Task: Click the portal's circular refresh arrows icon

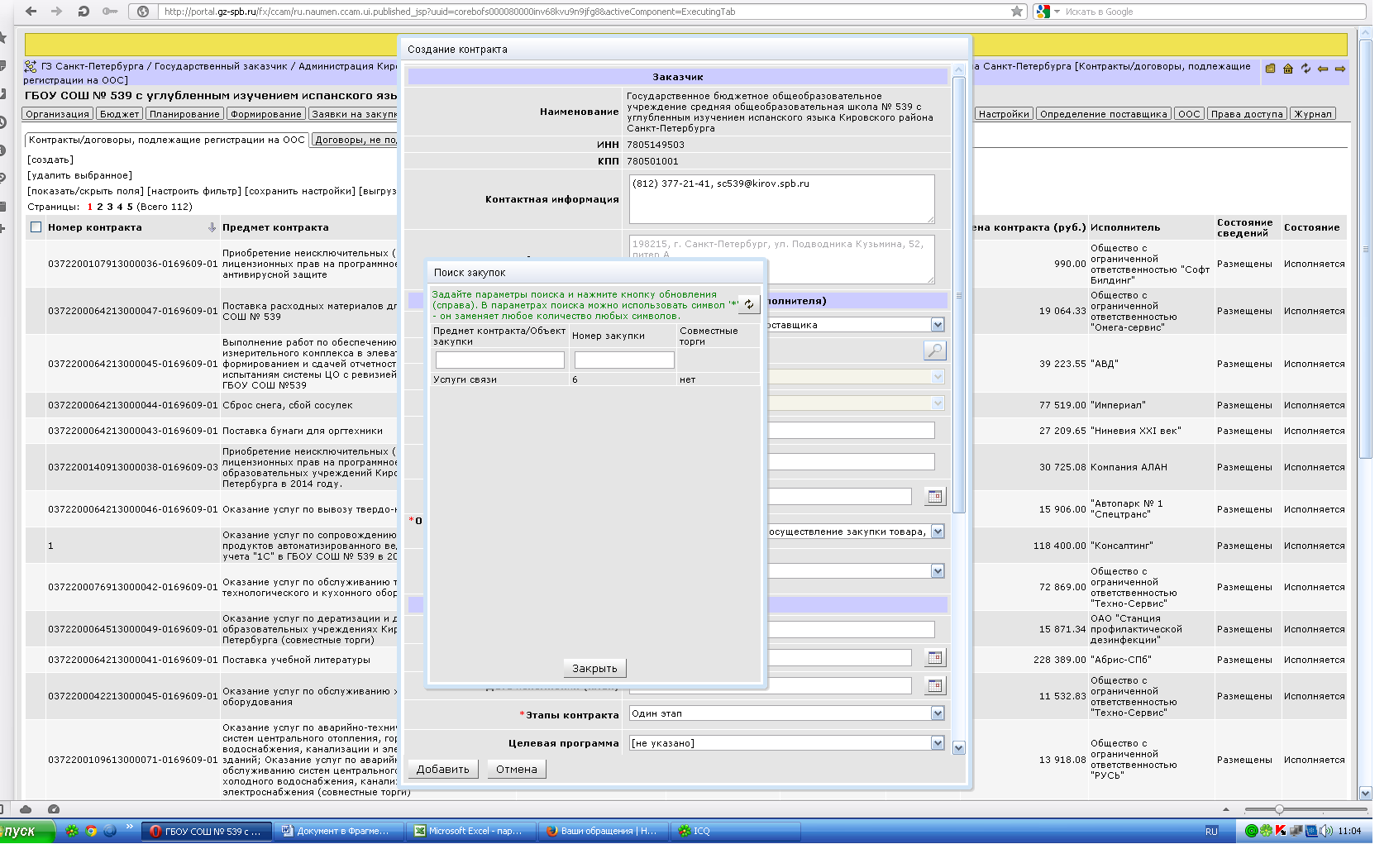Action: 1305,69
